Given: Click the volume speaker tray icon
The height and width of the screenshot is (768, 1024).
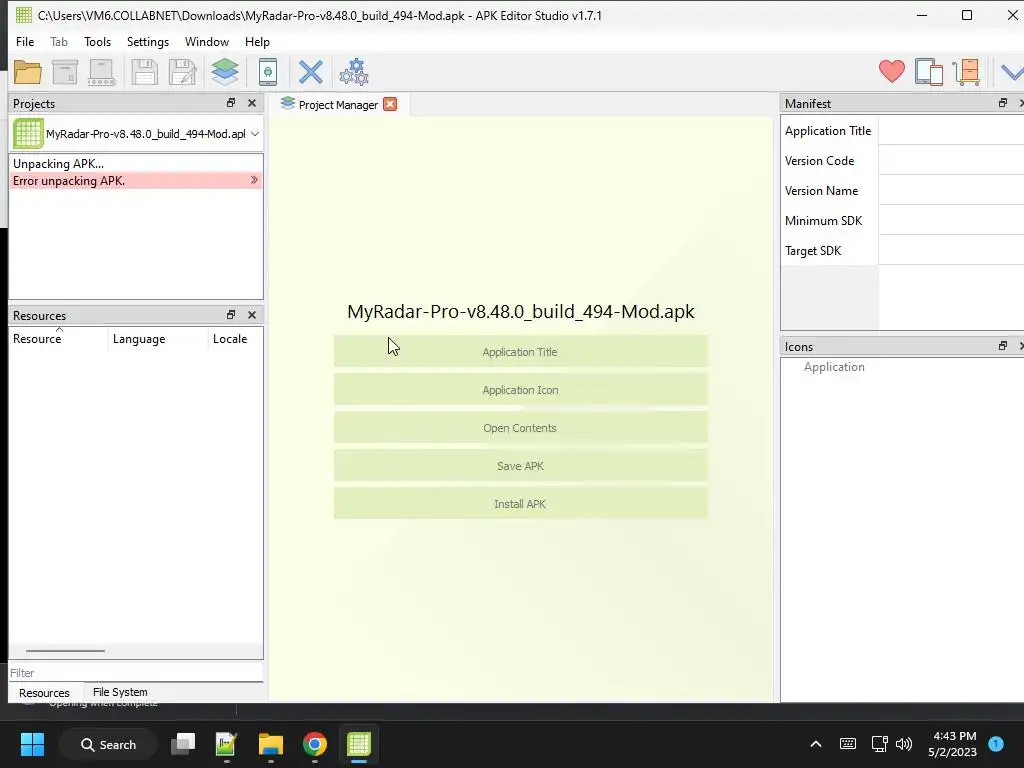Looking at the screenshot, I should coord(904,744).
